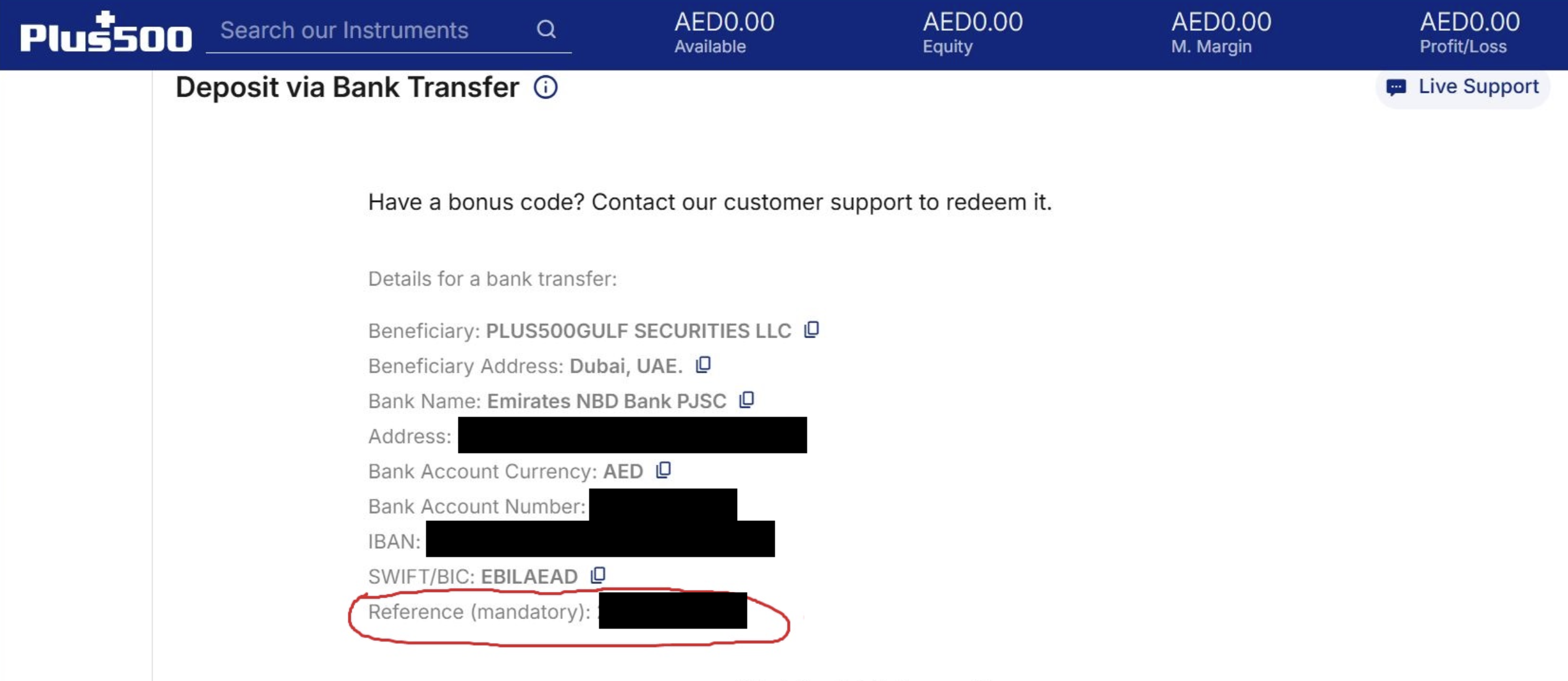This screenshot has width=1568, height=681.
Task: Click the Reference (mandatory) label
Action: (x=479, y=612)
